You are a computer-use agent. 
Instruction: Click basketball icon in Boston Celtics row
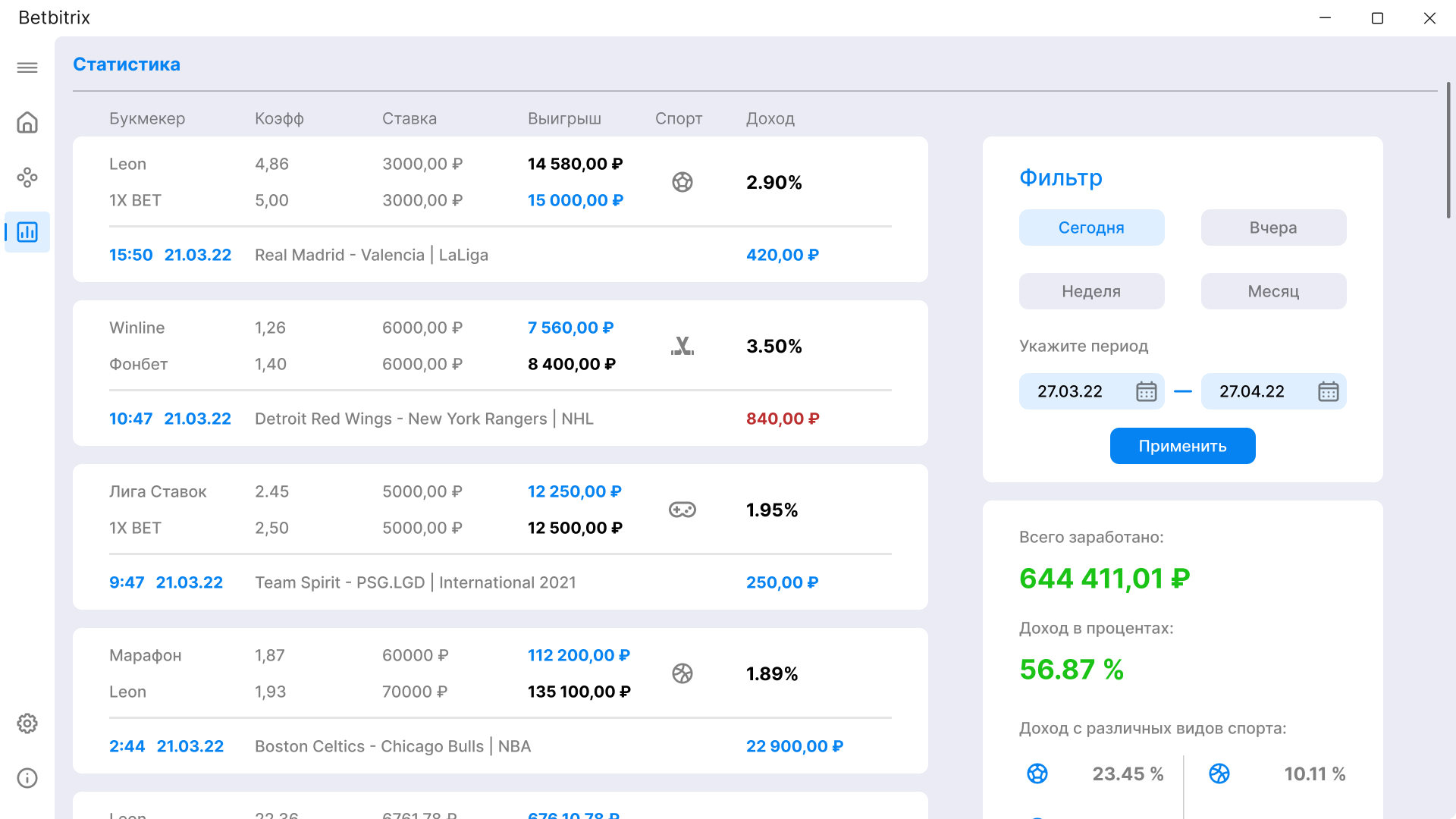point(682,673)
